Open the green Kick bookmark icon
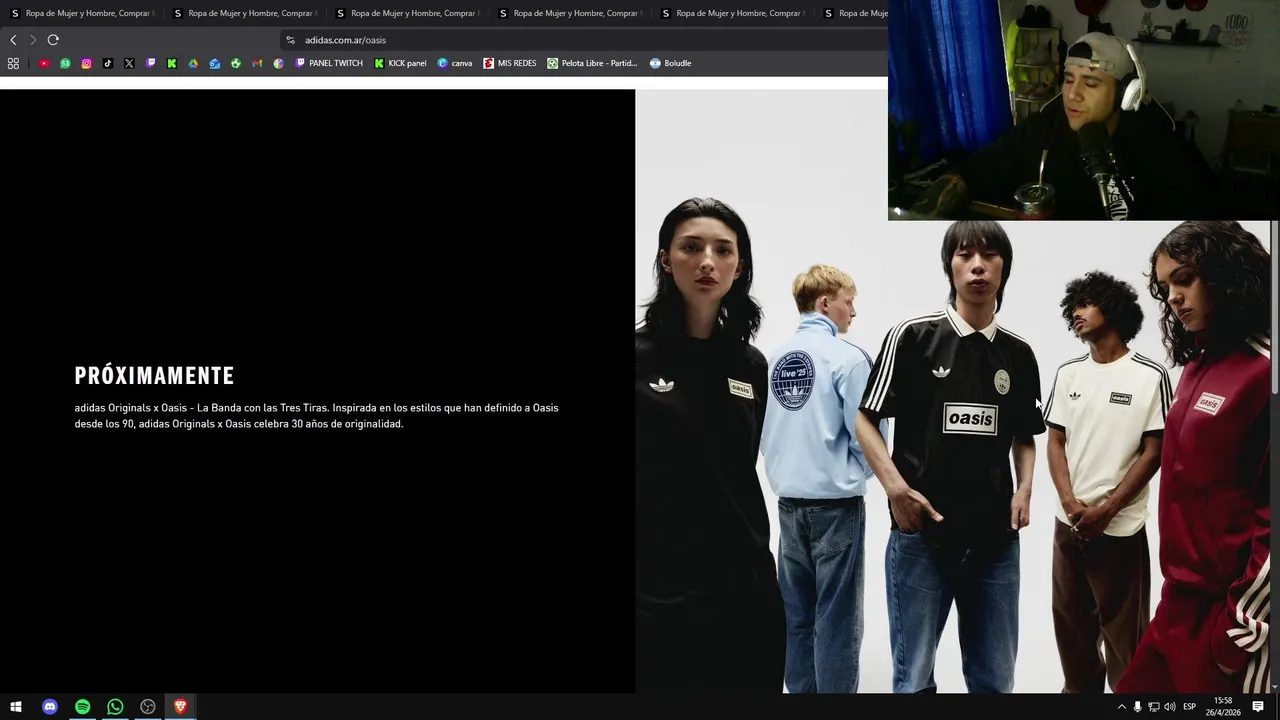This screenshot has width=1280, height=720. coord(172,63)
